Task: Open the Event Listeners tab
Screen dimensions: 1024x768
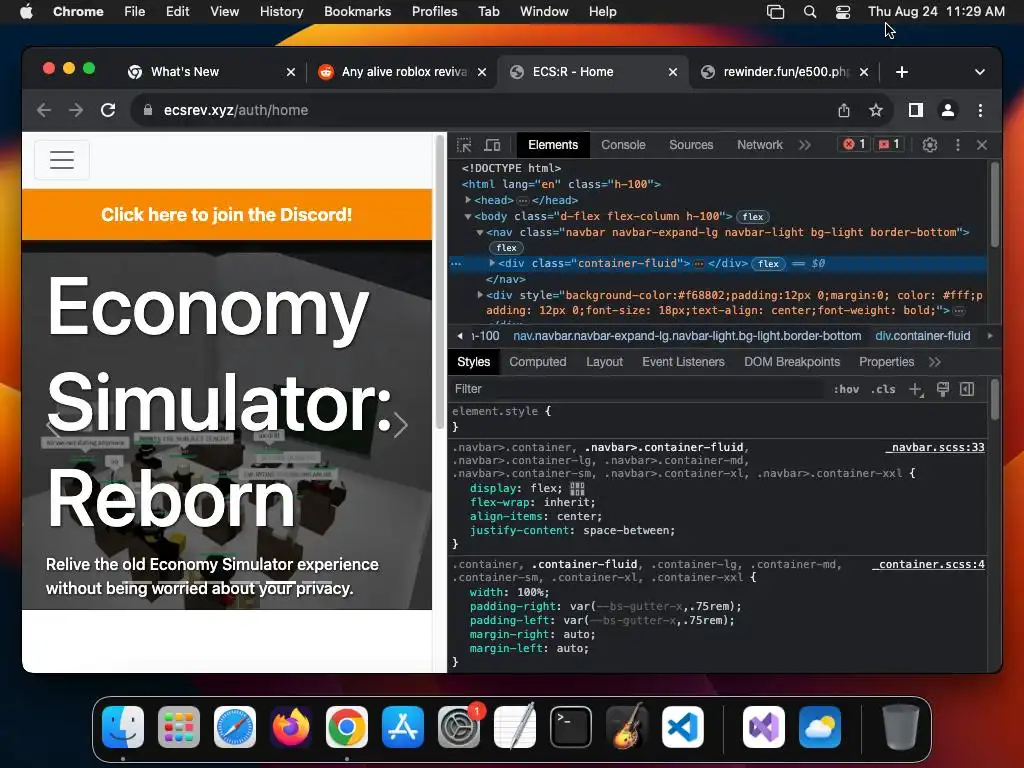Action: [x=683, y=362]
